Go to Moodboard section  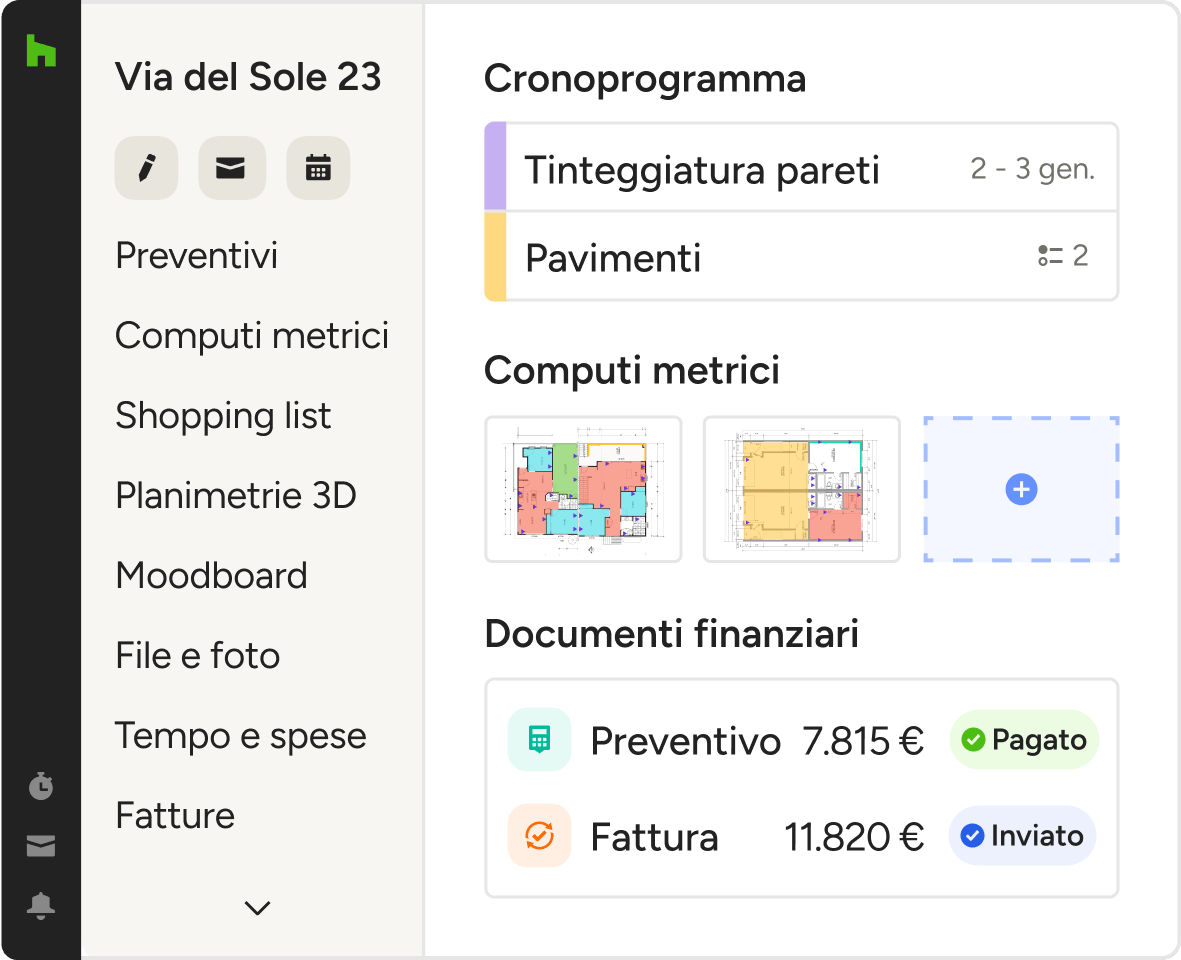pyautogui.click(x=211, y=576)
